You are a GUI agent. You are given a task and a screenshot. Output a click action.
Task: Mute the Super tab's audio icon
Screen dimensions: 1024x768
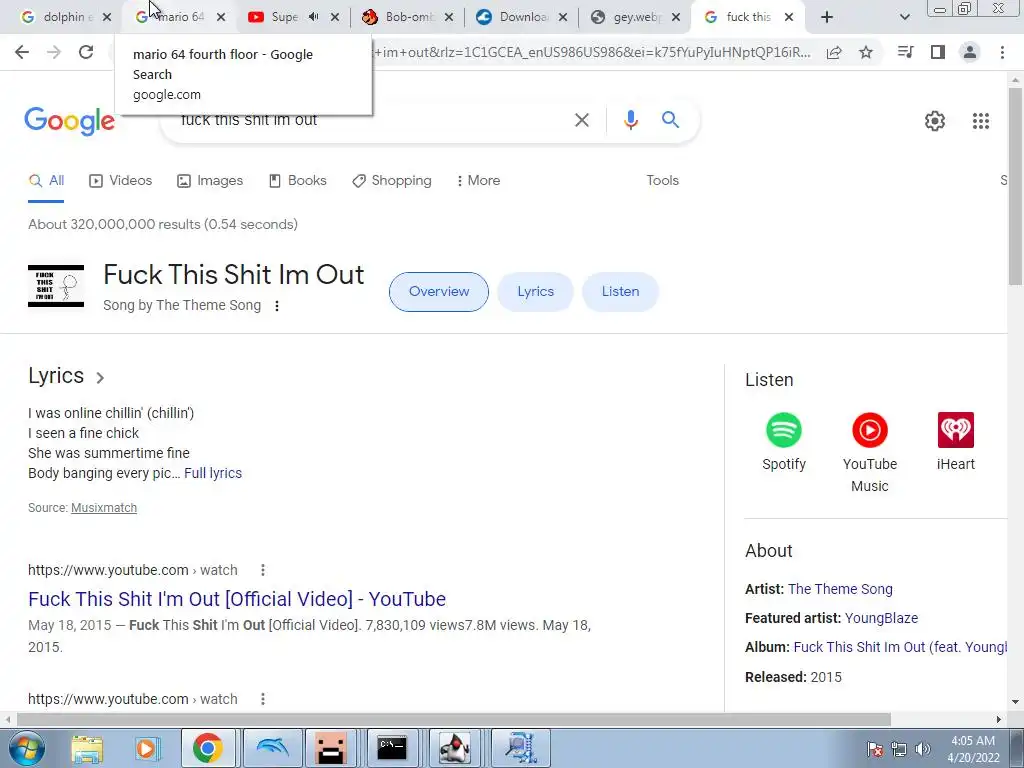coord(313,17)
